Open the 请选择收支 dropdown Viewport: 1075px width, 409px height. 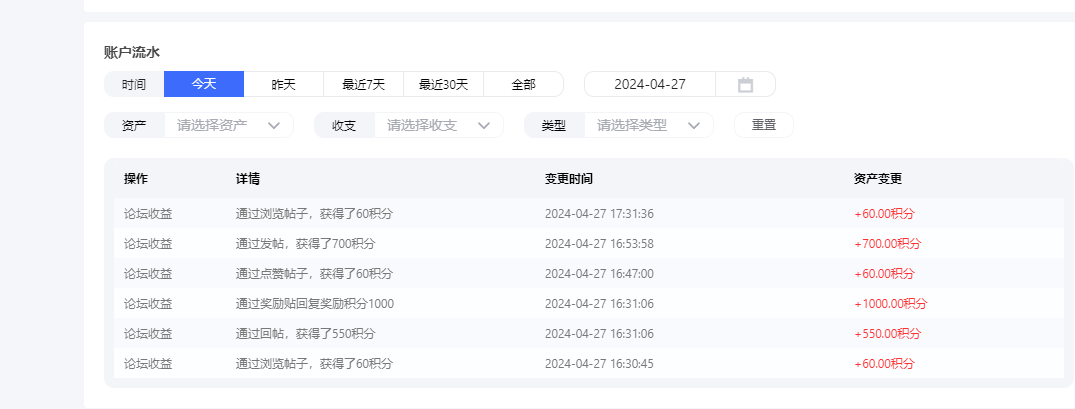tap(439, 125)
